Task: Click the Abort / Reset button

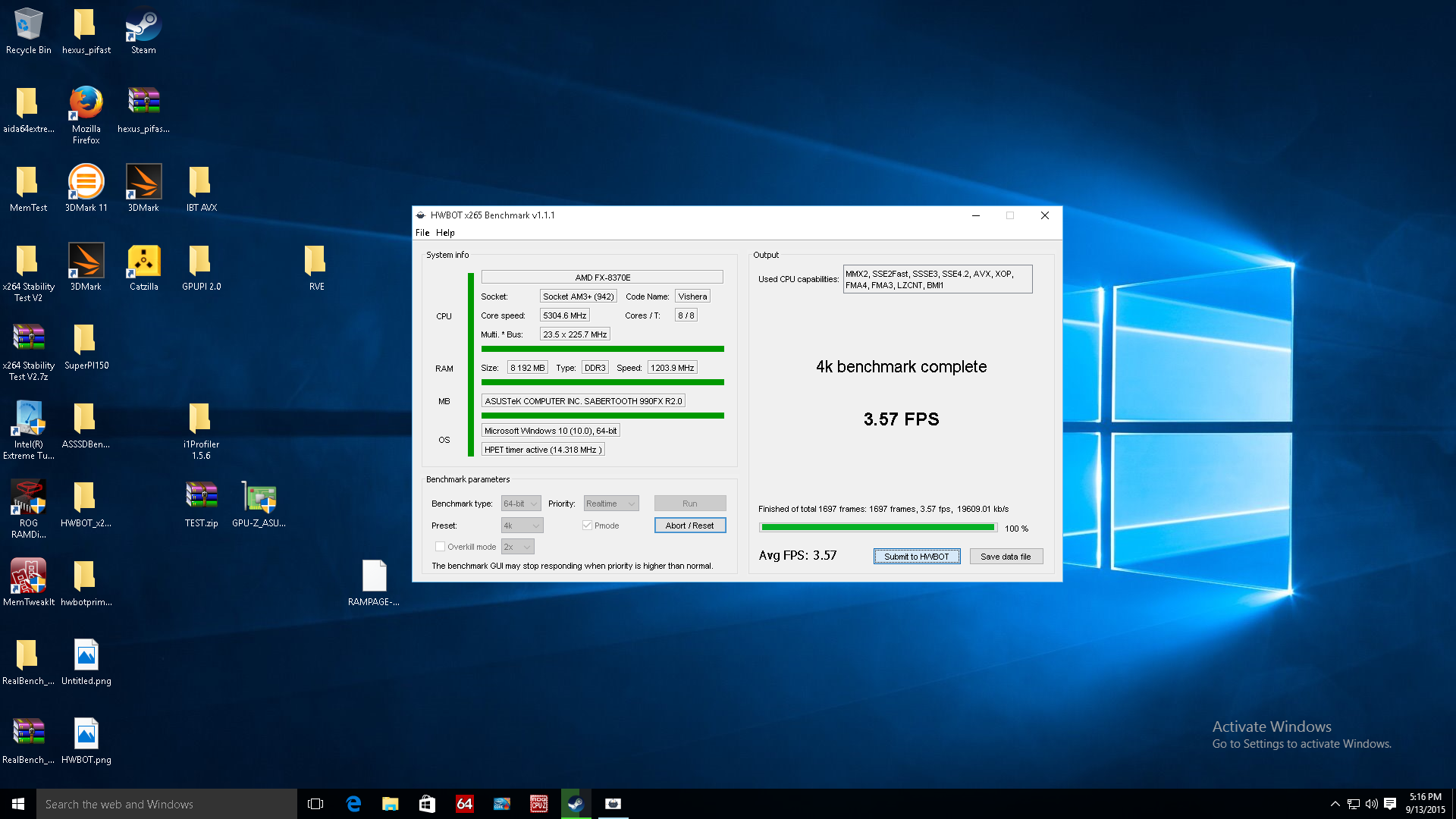Action: 690,526
